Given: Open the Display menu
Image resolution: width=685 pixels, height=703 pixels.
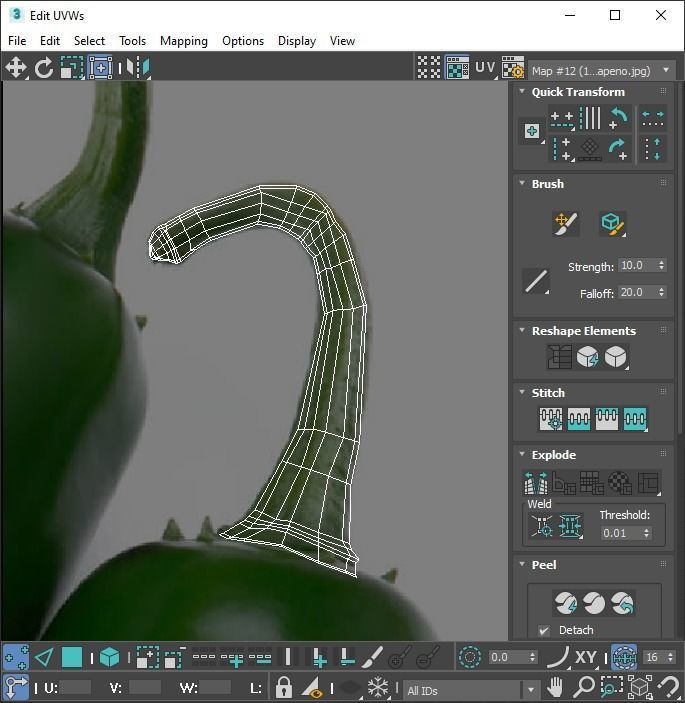Looking at the screenshot, I should coord(297,41).
